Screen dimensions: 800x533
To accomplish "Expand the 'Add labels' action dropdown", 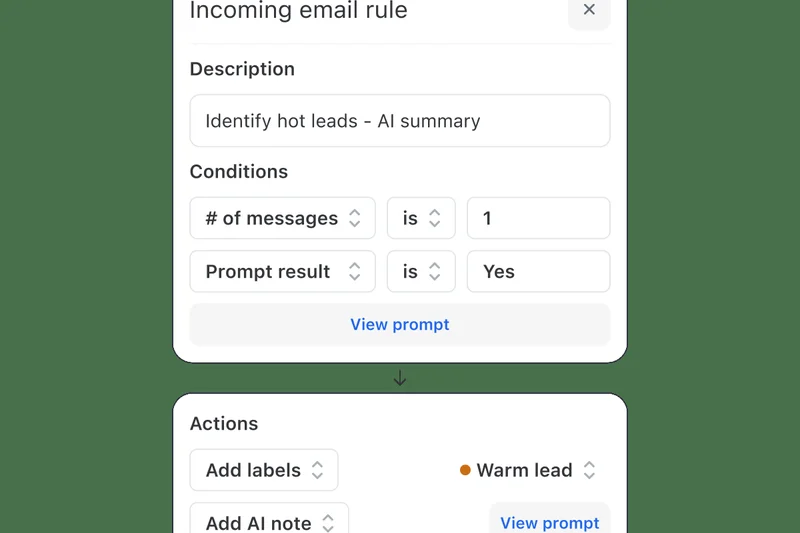I will tap(264, 470).
